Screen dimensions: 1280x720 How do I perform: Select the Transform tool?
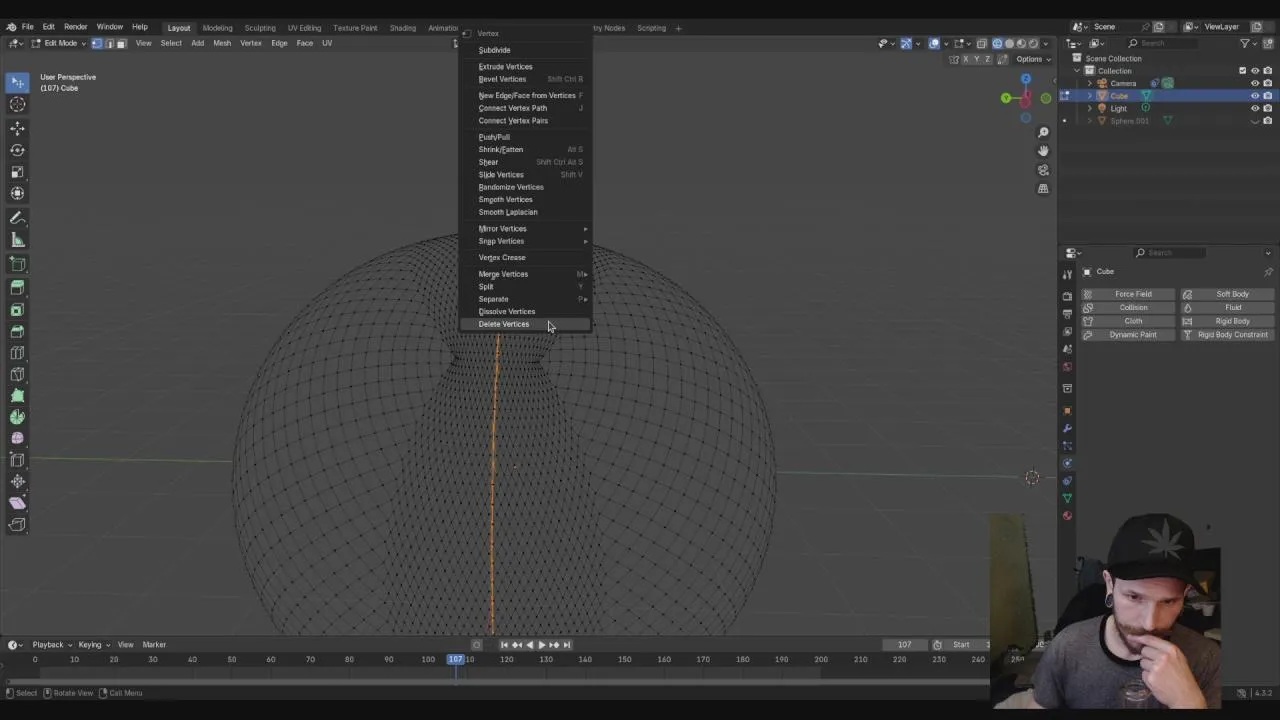[x=17, y=193]
